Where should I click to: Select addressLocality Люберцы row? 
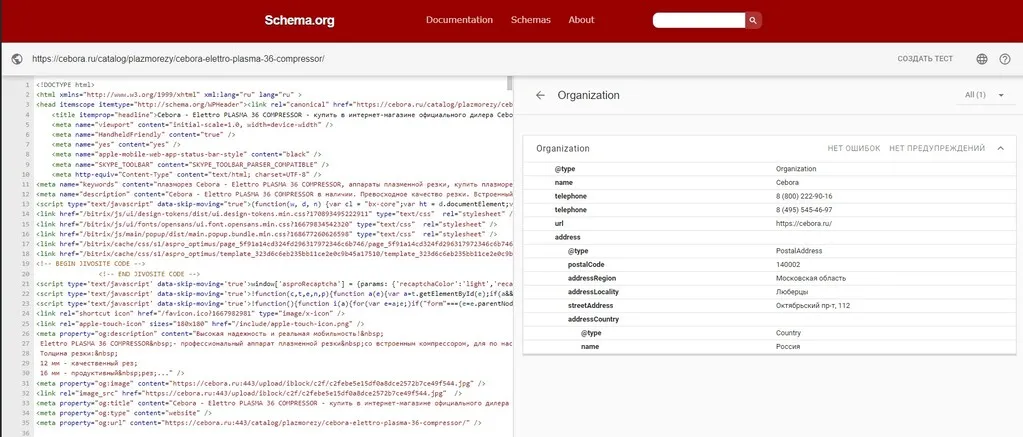point(767,292)
